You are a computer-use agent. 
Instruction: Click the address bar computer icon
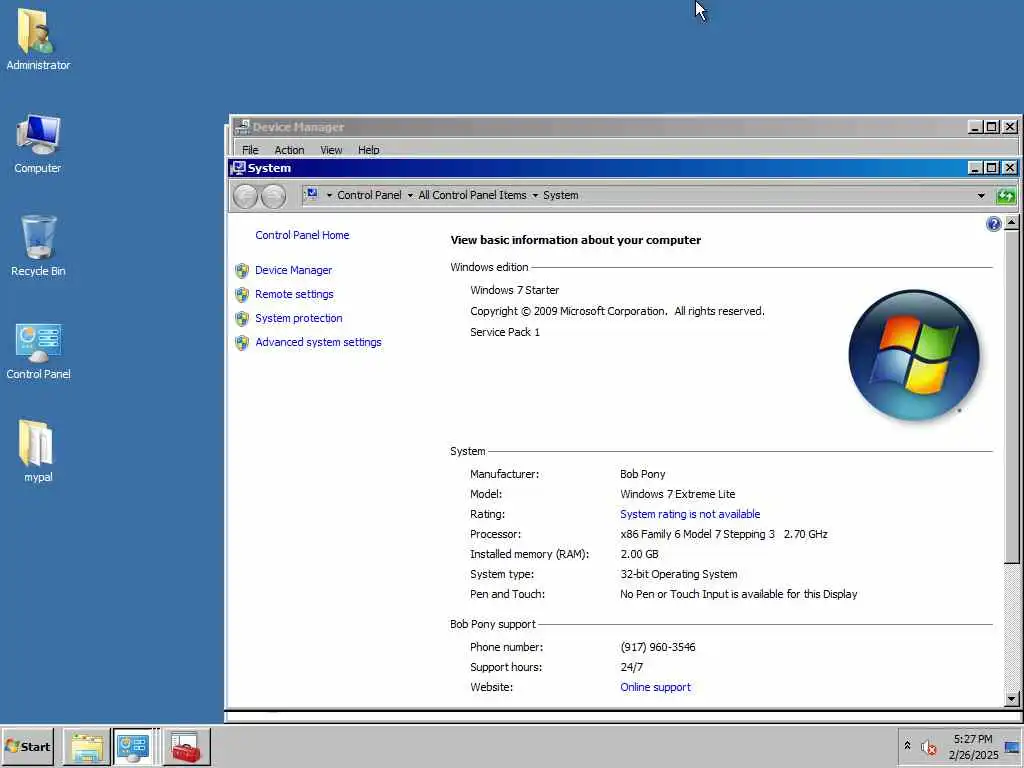pos(312,194)
